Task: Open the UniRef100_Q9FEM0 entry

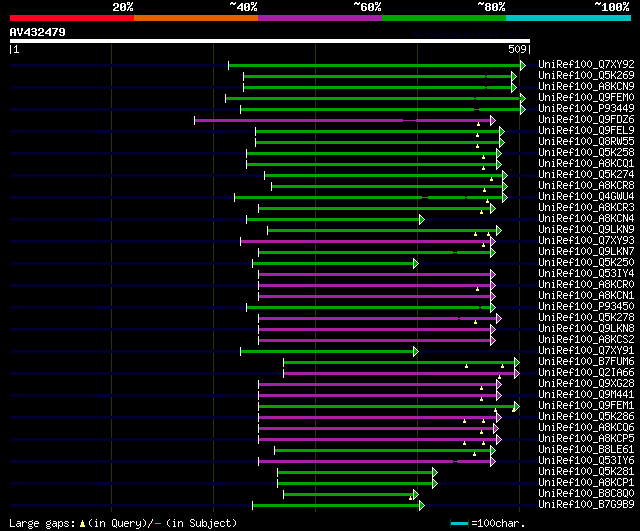Action: pyautogui.click(x=586, y=98)
